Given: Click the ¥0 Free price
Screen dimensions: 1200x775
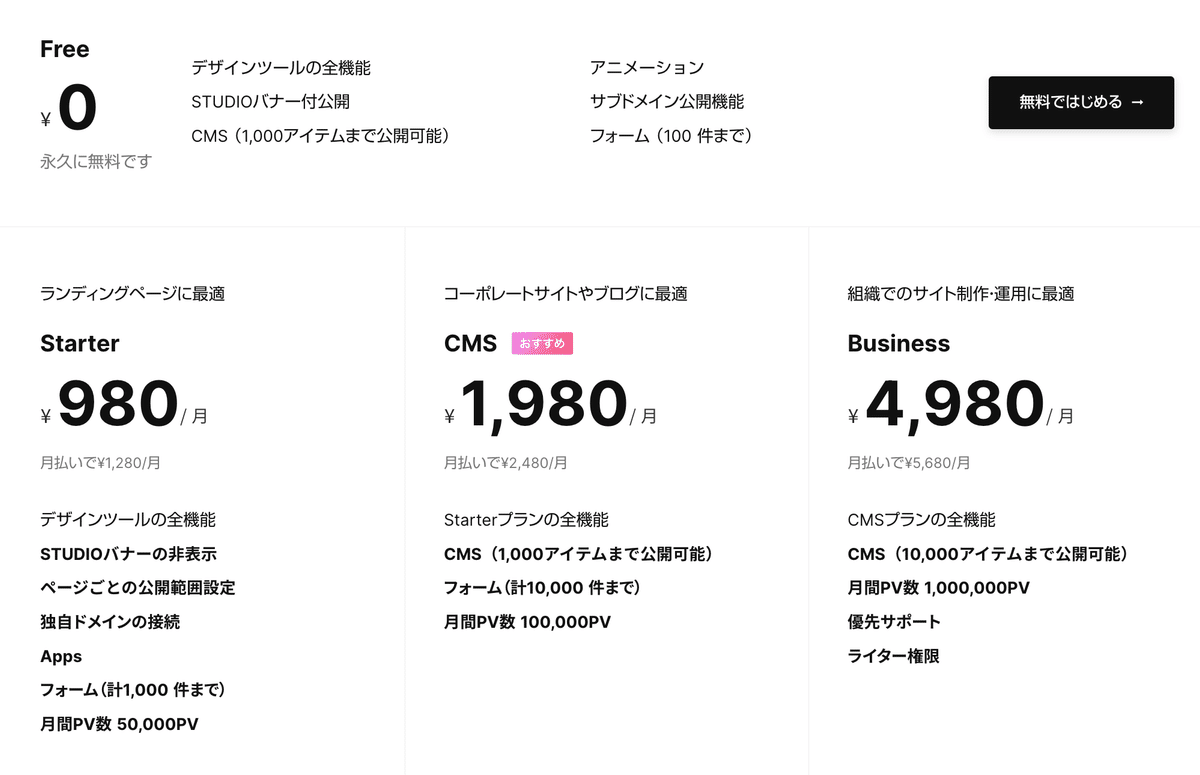Looking at the screenshot, I should (69, 109).
